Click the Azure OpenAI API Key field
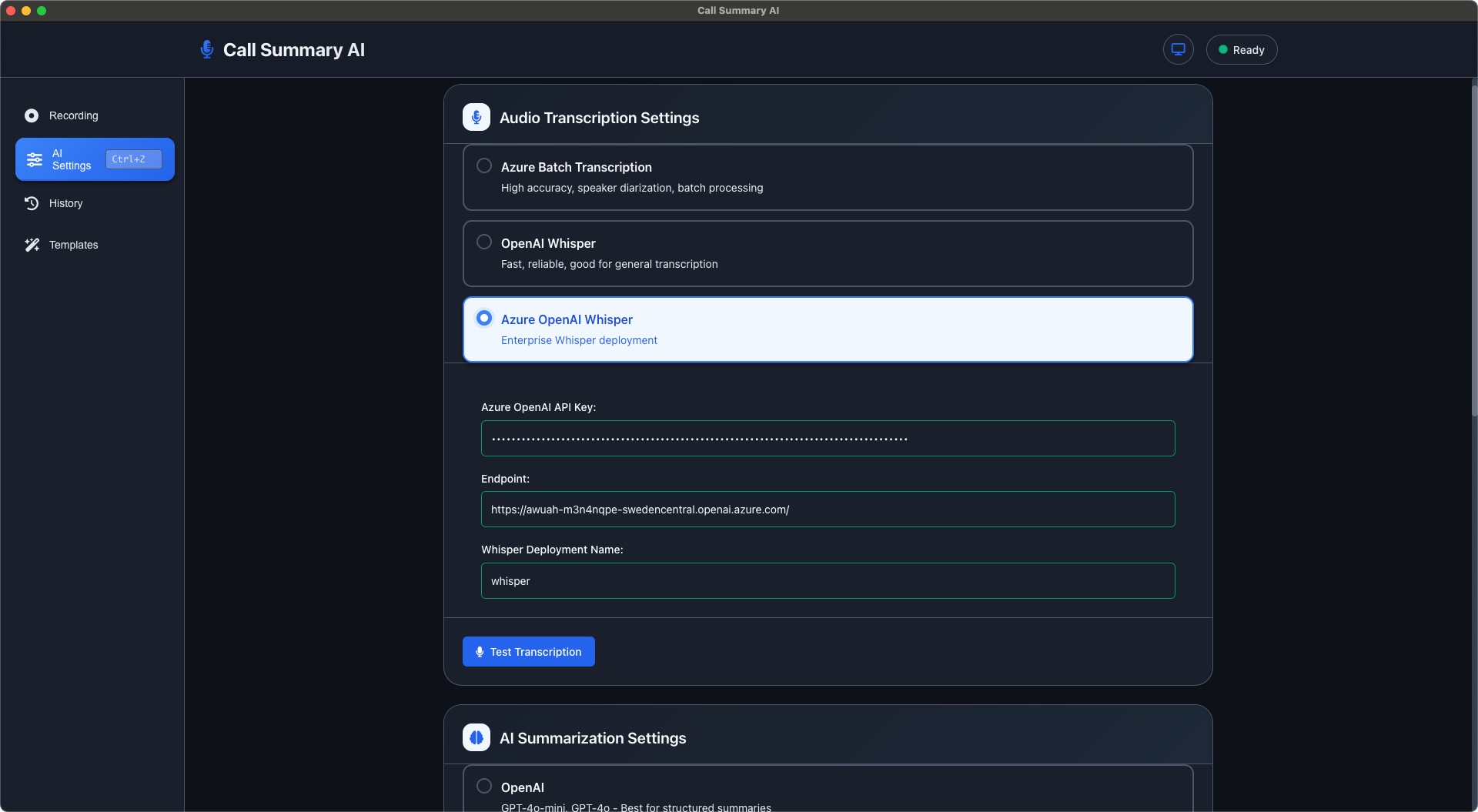1478x812 pixels. 828,439
